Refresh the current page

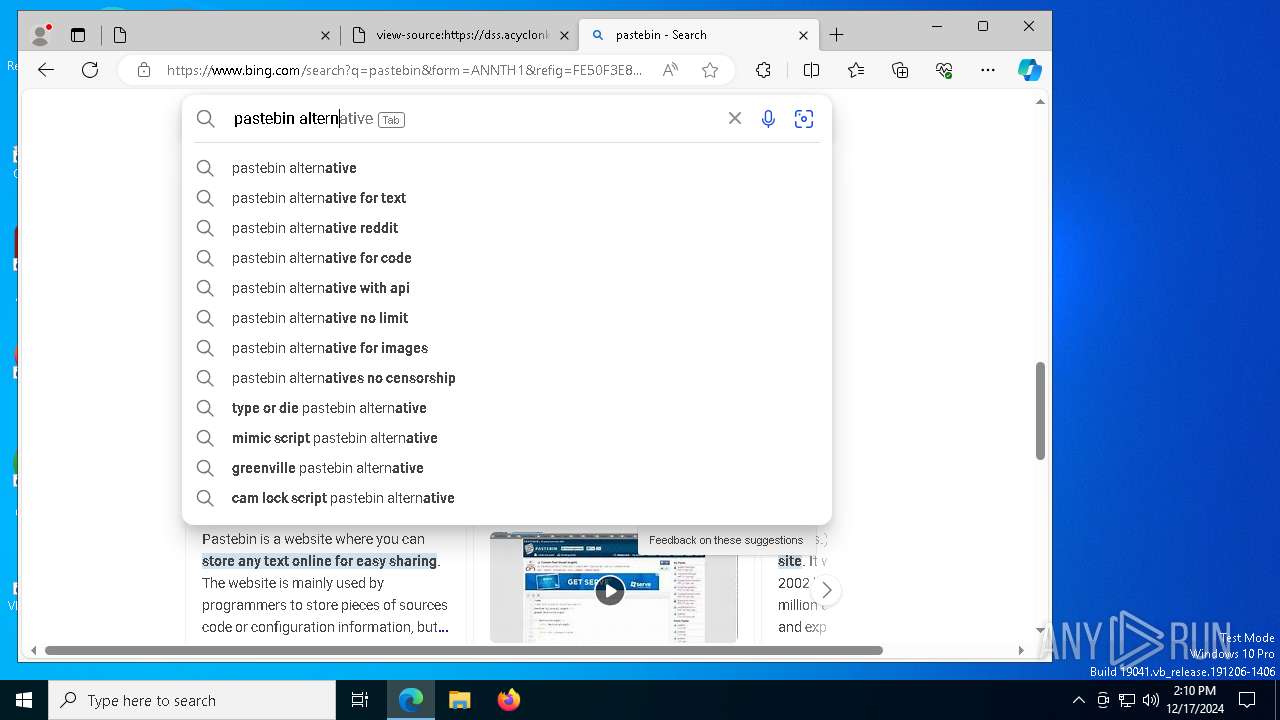(90, 70)
